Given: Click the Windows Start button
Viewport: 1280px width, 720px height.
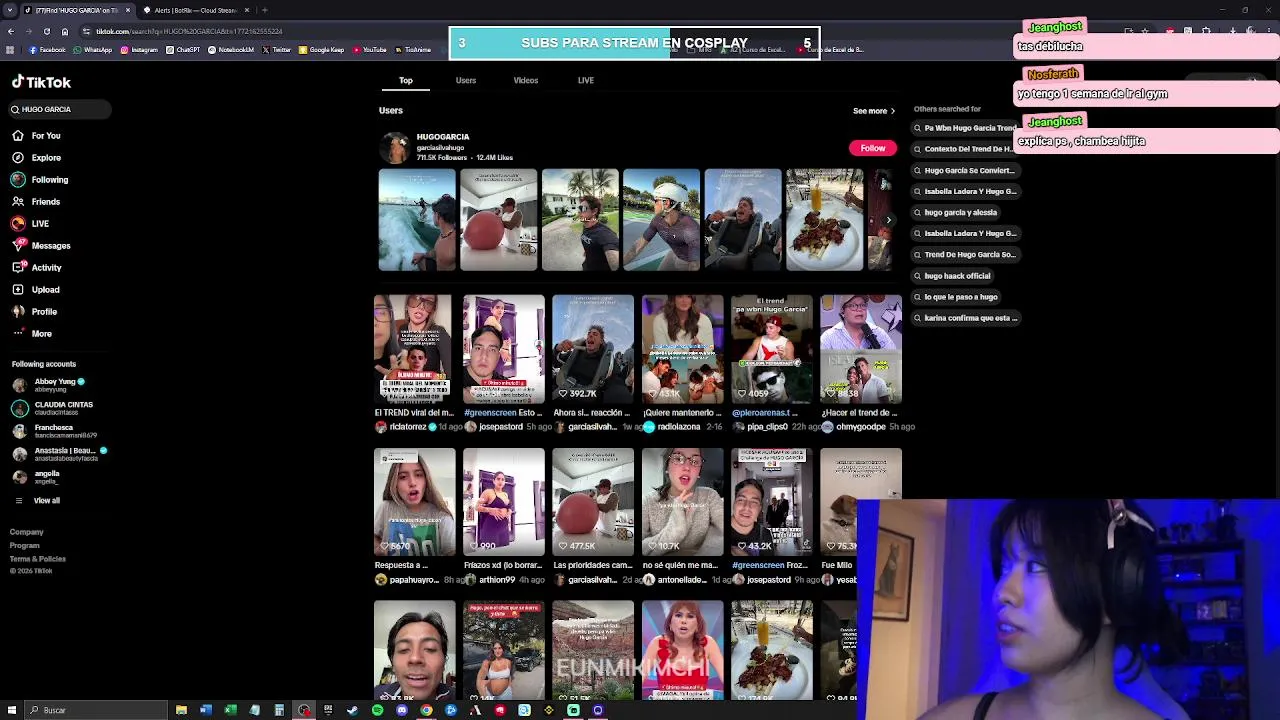Looking at the screenshot, I should coord(10,710).
